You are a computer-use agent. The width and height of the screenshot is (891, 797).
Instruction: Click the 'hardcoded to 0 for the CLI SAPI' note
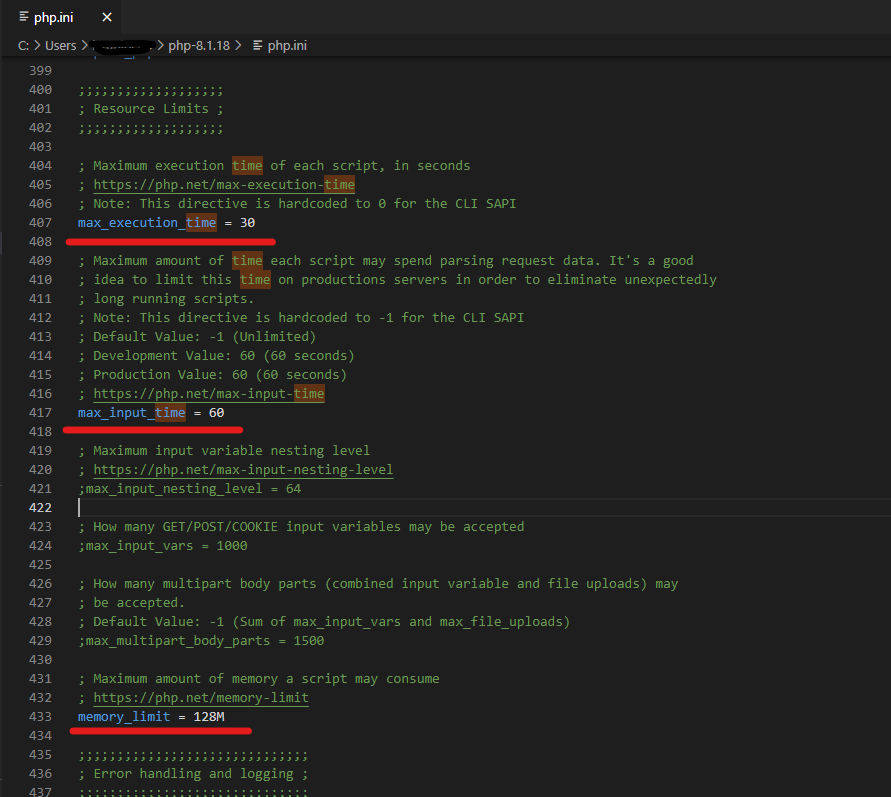pos(297,203)
